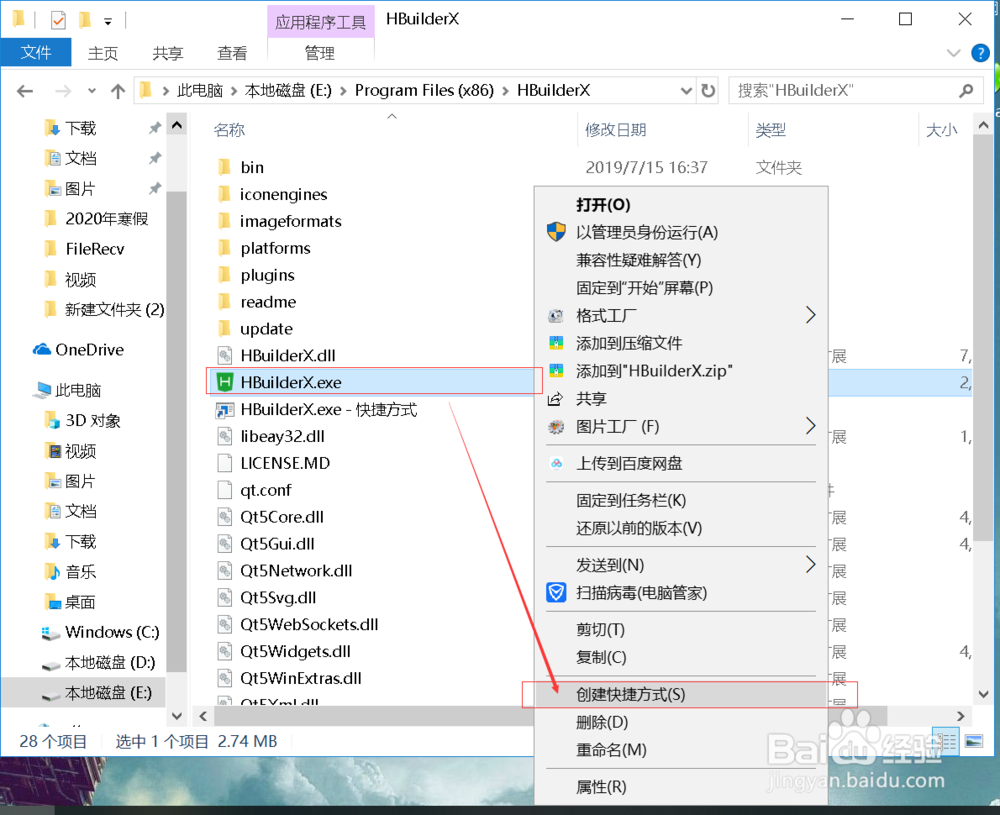Open Help via the question mark icon
1000x815 pixels.
point(980,53)
